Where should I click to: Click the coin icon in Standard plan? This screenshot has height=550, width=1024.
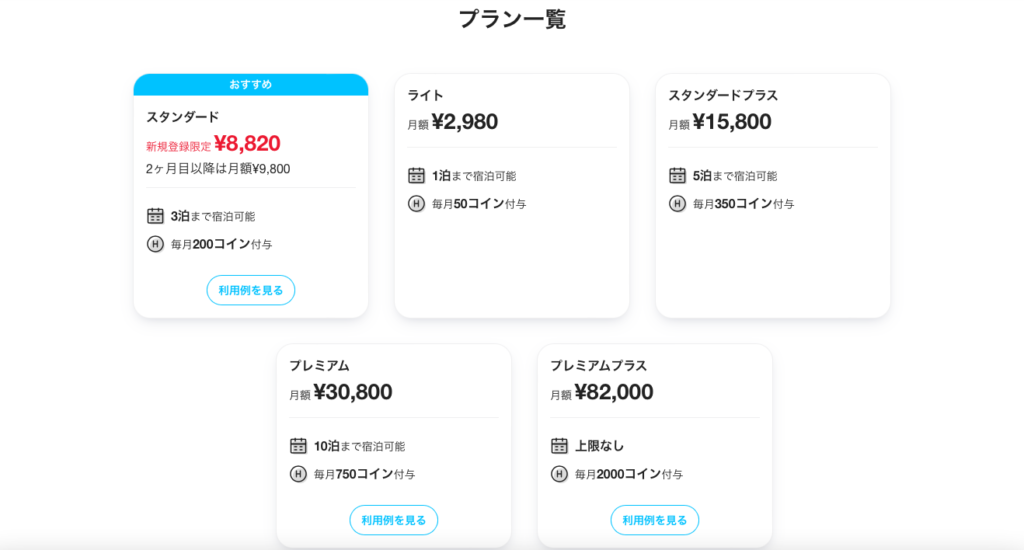(155, 244)
